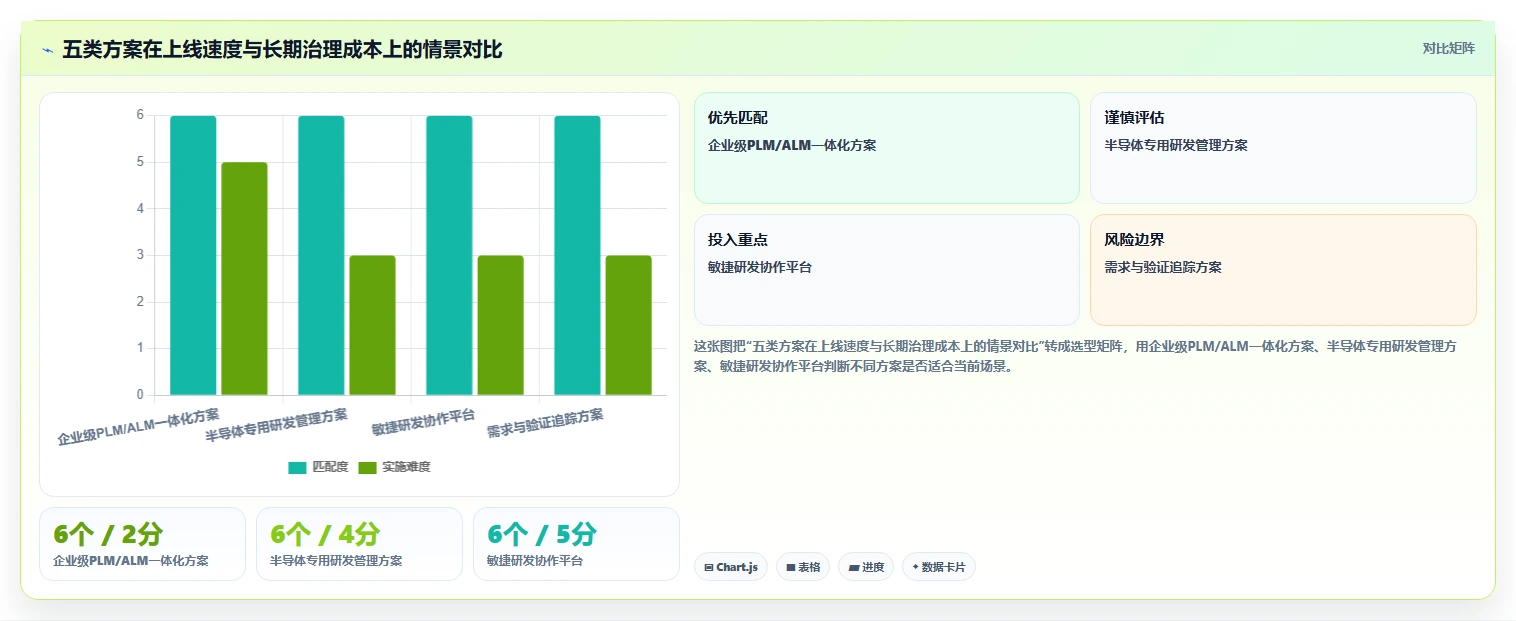The height and width of the screenshot is (621, 1516).
Task: Click the green 实施难度 bar for 需求与验证追踪方案
Action: [628, 325]
